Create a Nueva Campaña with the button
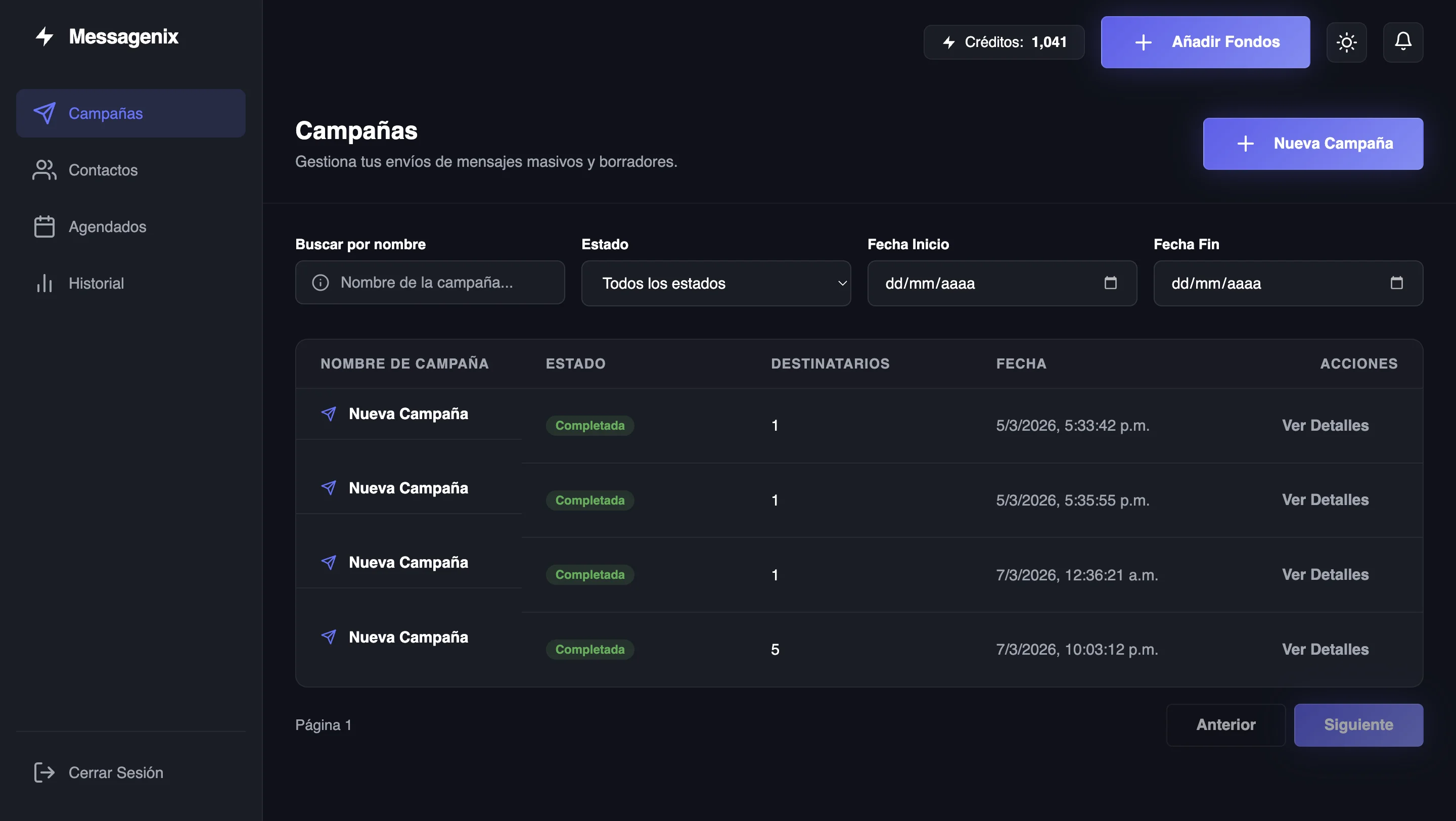The height and width of the screenshot is (821, 1456). (x=1312, y=144)
